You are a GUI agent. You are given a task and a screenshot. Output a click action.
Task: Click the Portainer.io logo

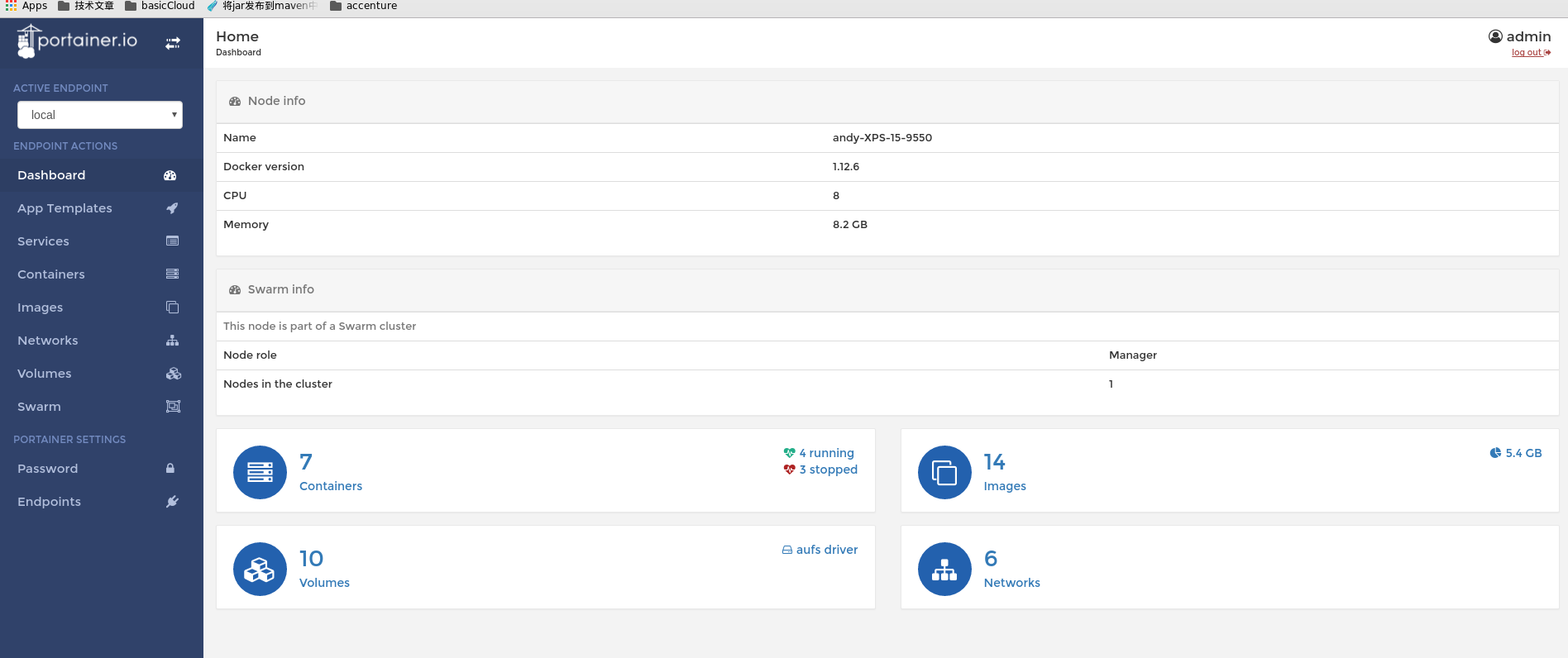tap(78, 41)
